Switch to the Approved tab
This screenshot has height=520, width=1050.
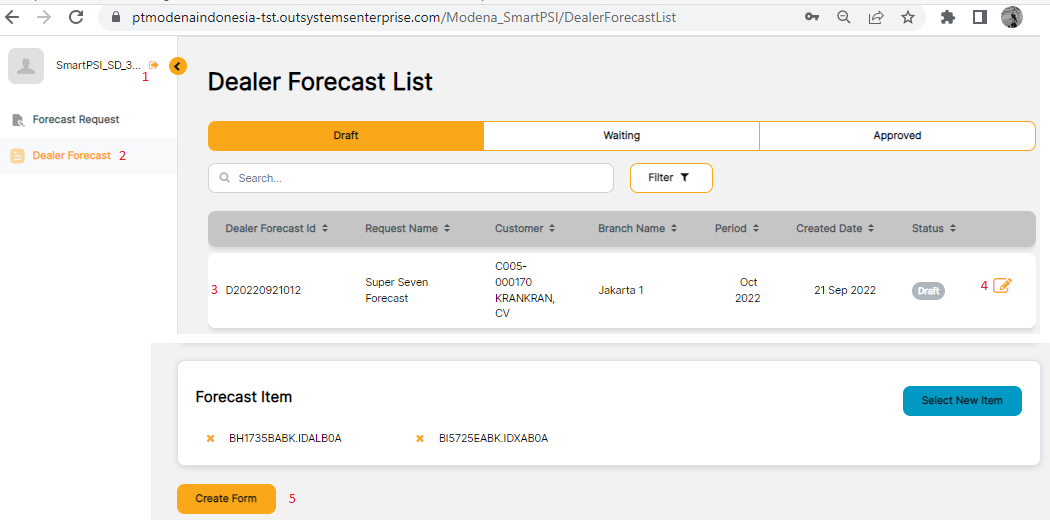tap(897, 136)
